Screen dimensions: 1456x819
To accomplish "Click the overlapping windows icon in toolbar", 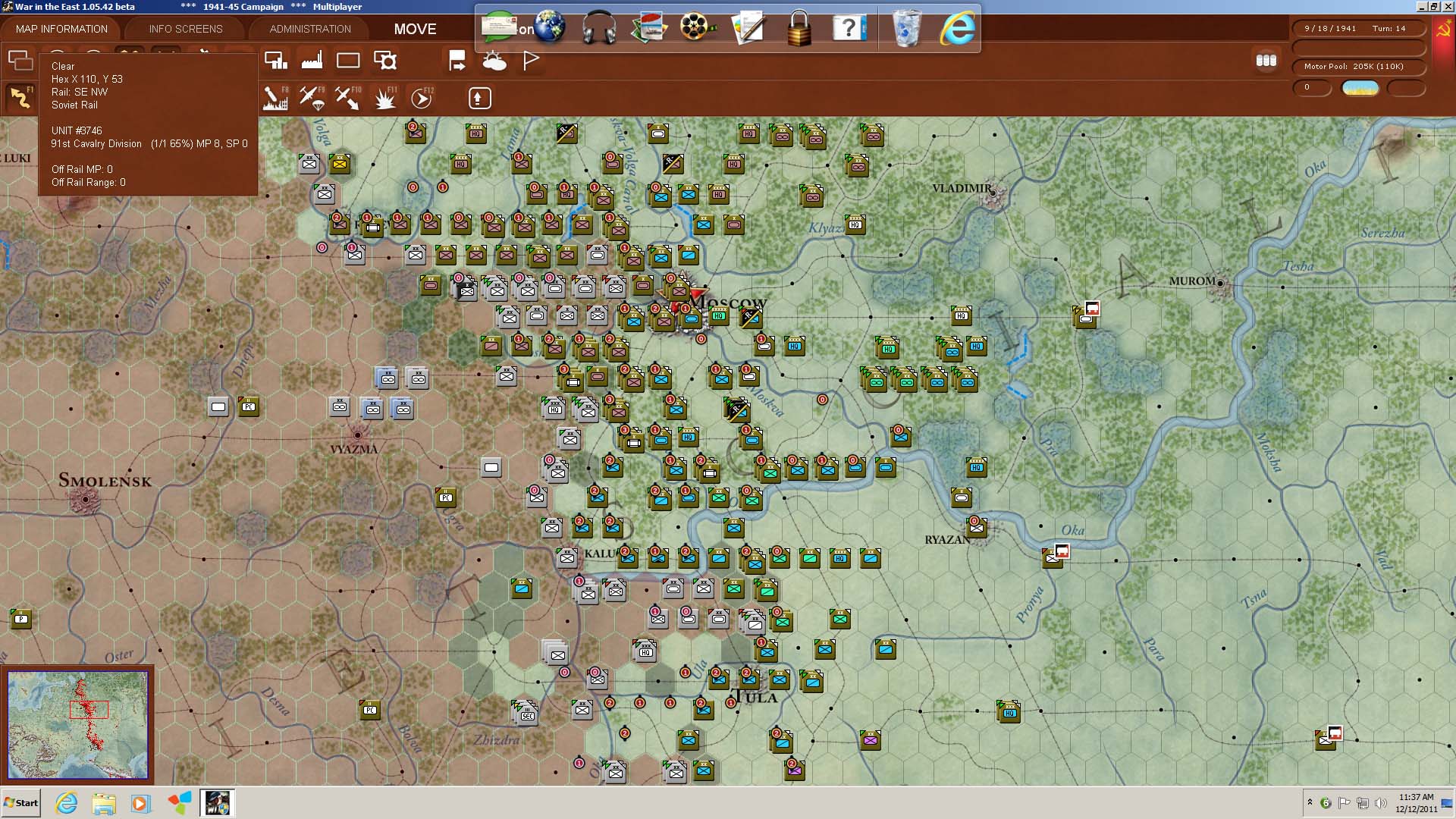I will (20, 60).
